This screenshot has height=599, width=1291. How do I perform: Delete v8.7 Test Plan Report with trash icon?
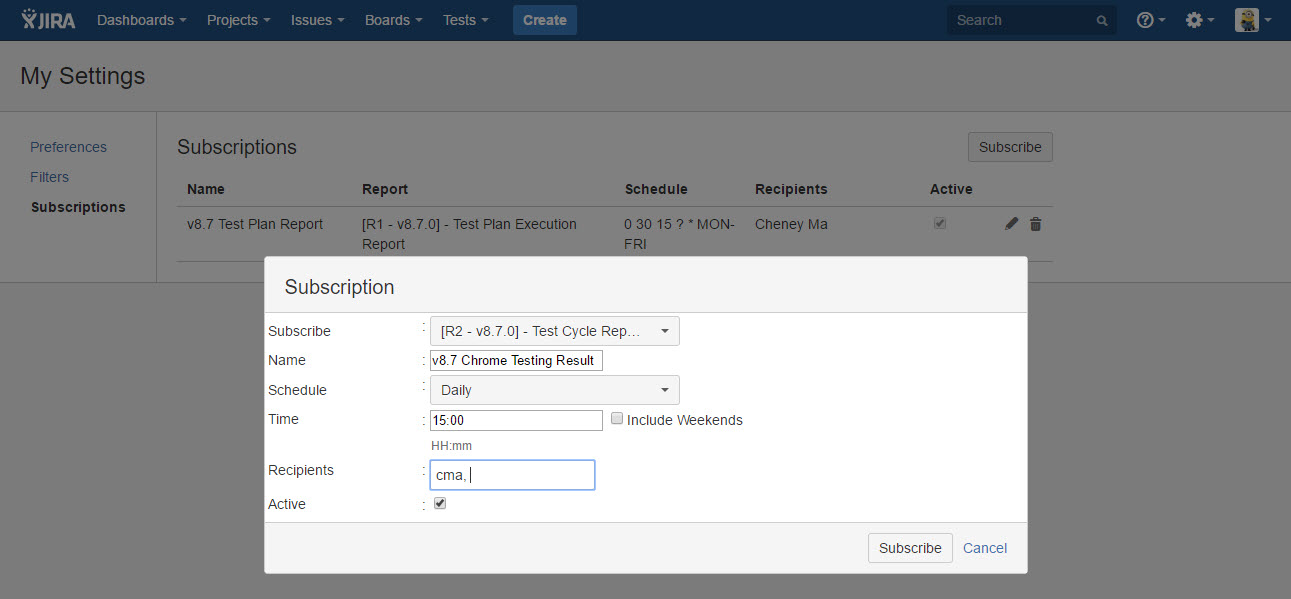1035,224
